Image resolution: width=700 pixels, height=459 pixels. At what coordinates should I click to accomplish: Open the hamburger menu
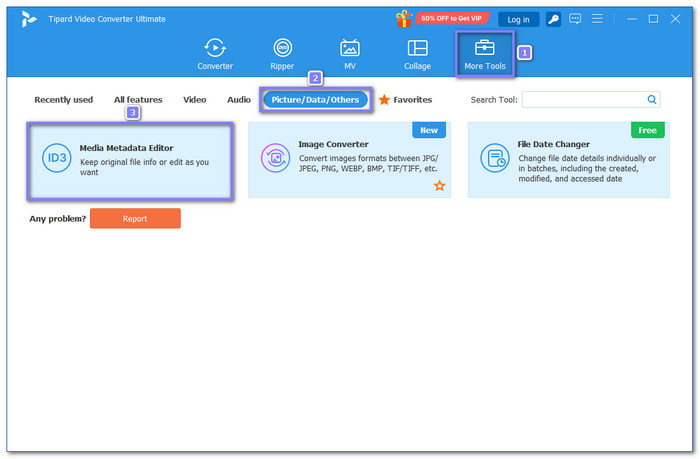click(x=597, y=19)
